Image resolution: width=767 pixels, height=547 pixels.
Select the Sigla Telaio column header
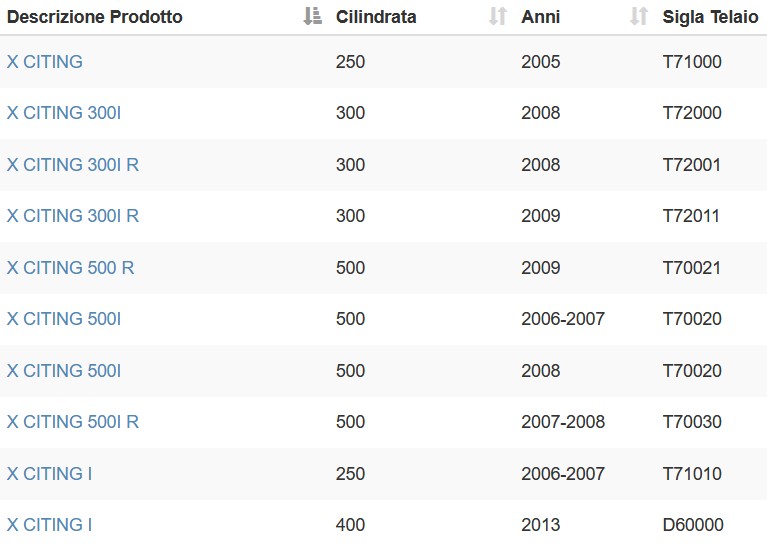click(x=710, y=17)
